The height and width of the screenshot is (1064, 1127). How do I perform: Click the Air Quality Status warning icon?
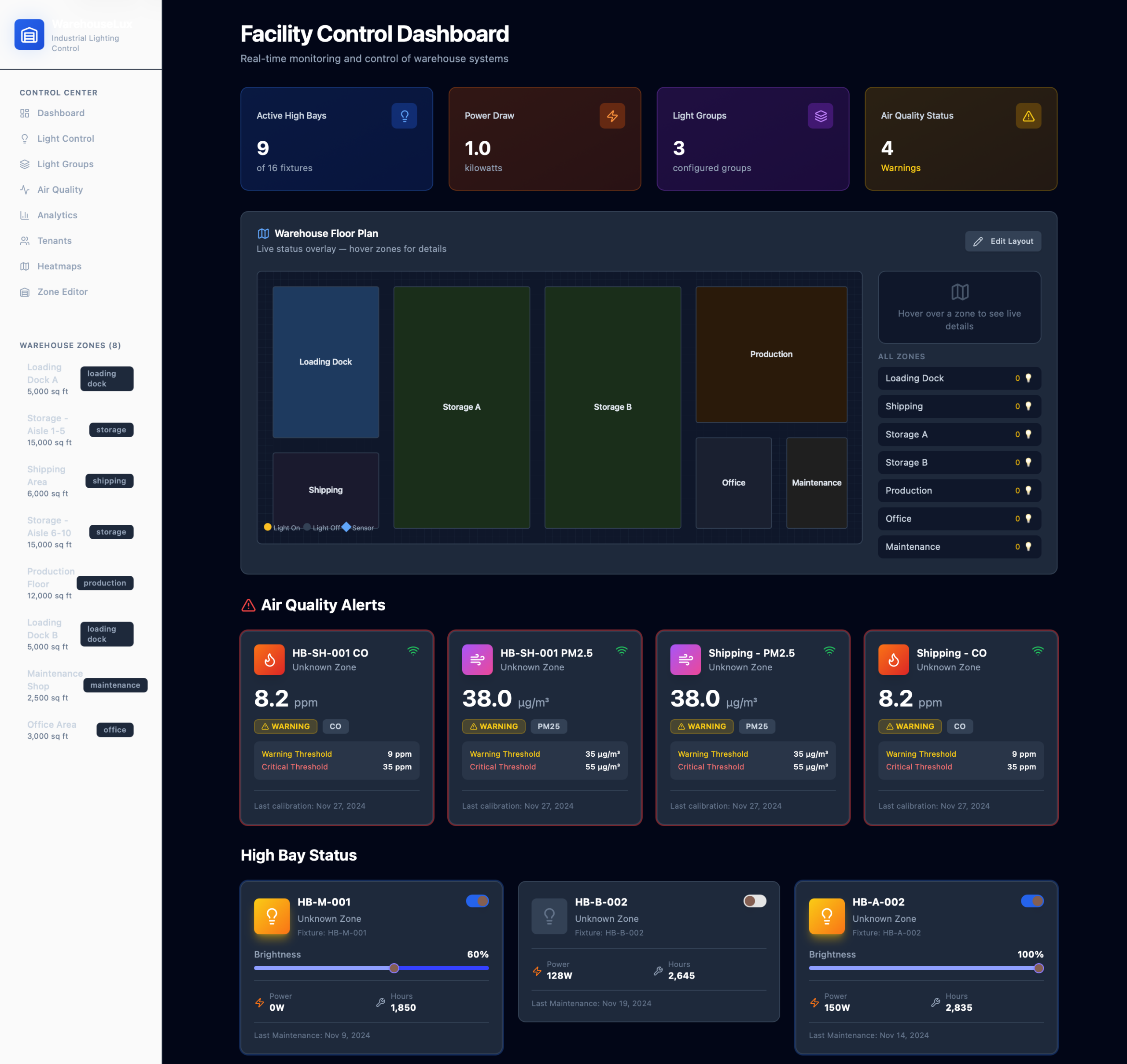1028,116
